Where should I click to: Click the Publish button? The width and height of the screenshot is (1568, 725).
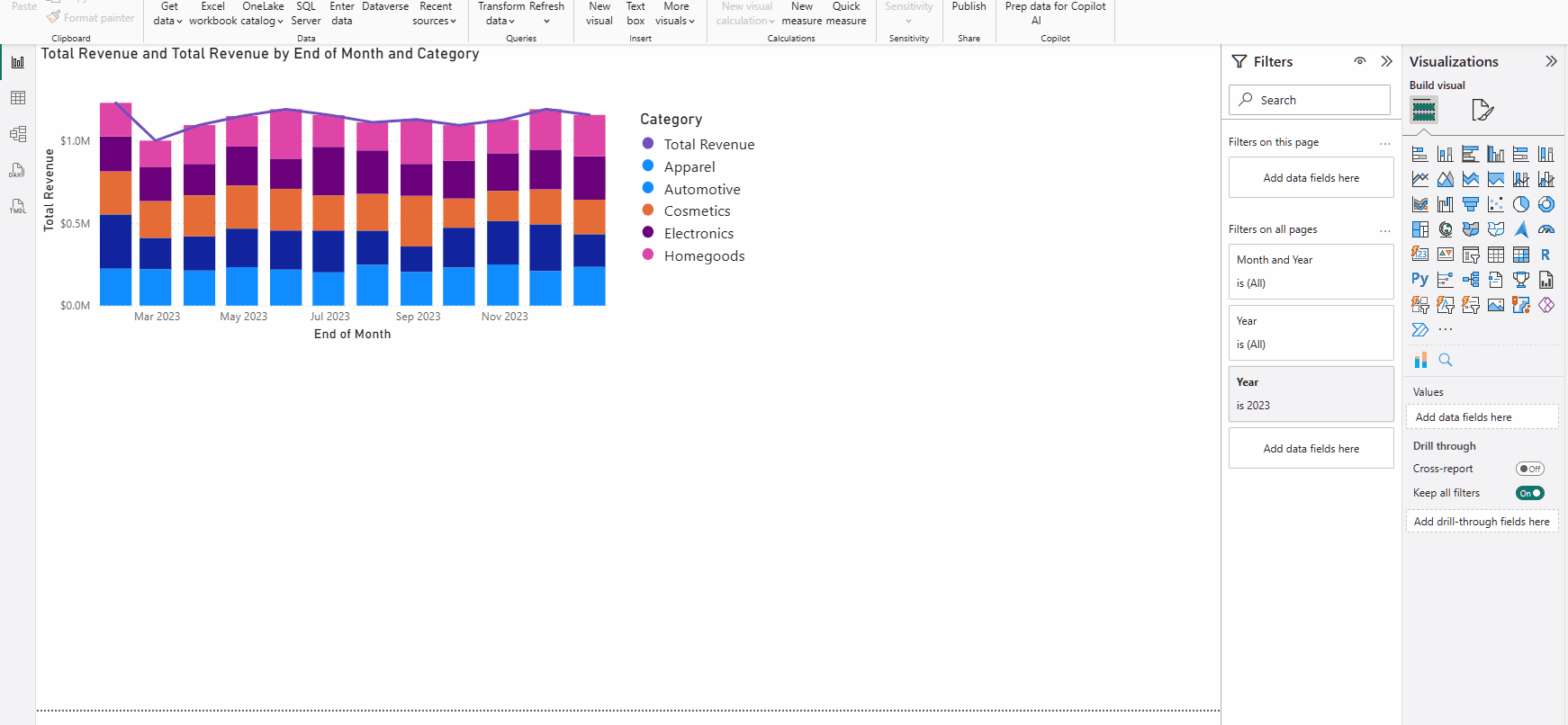[x=969, y=7]
